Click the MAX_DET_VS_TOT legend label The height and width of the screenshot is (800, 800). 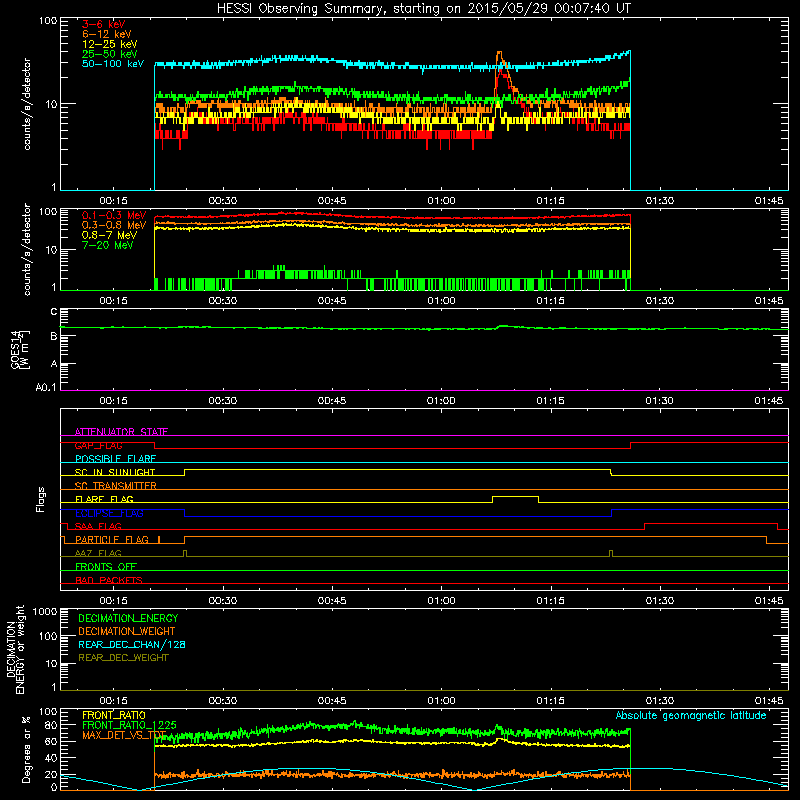click(x=124, y=735)
